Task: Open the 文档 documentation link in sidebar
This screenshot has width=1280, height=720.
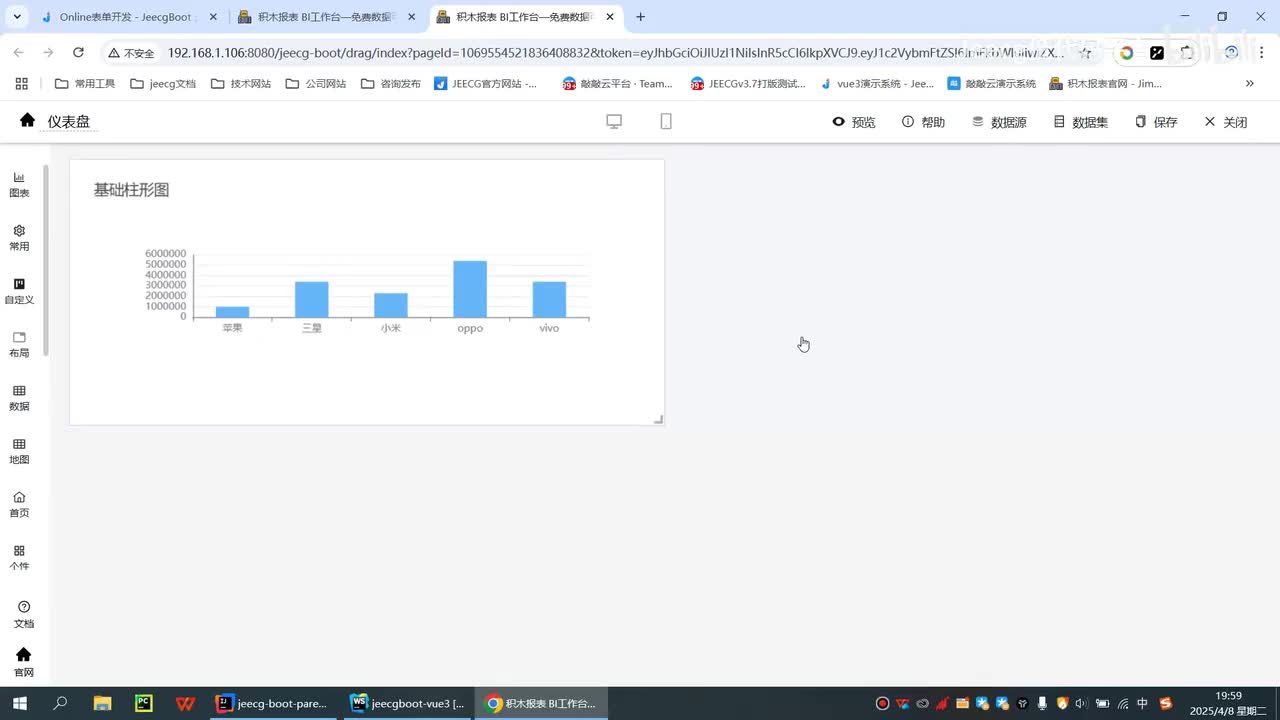Action: [x=24, y=615]
